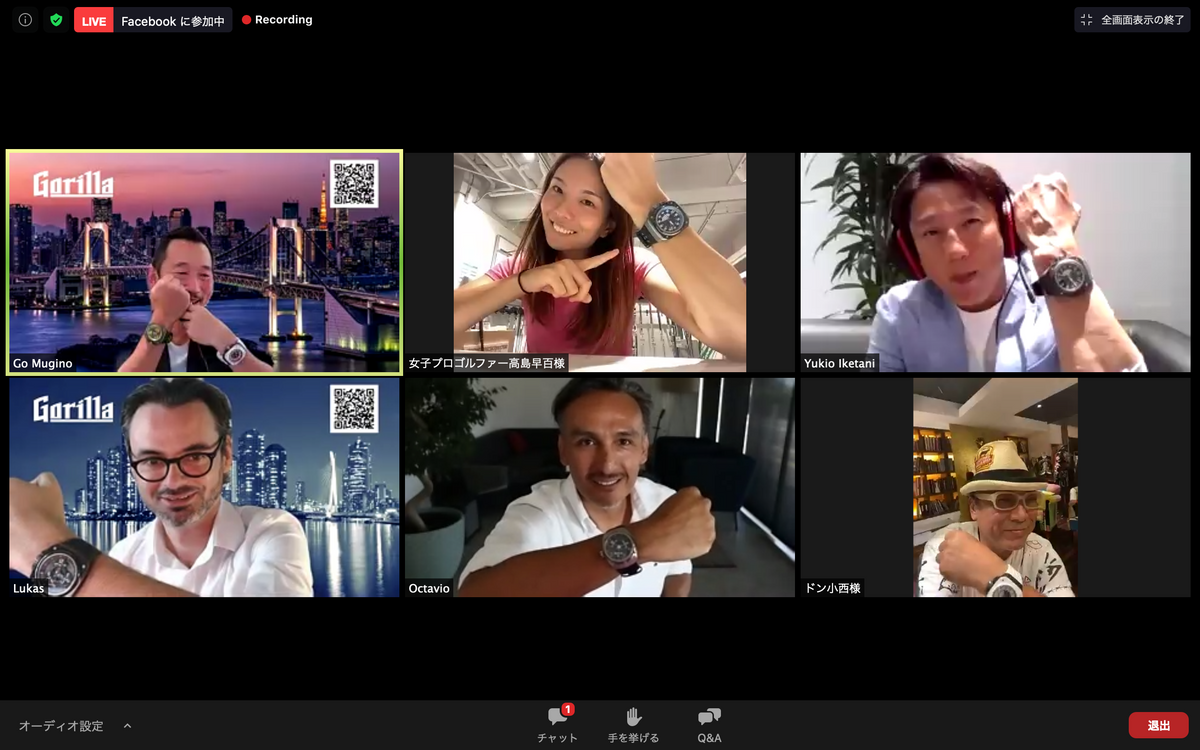The width and height of the screenshot is (1200, 750).
Task: Click the red leave meeting button
Action: point(1158,725)
